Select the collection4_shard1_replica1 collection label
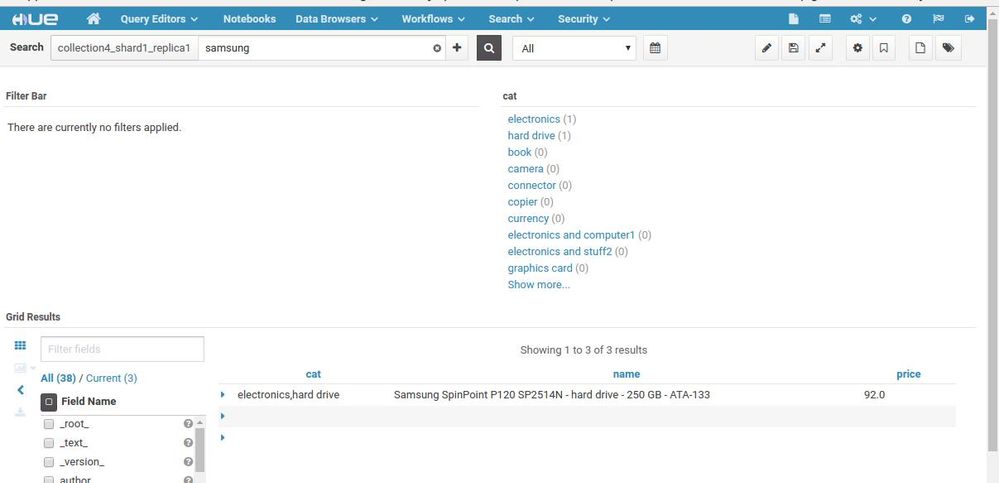The height and width of the screenshot is (483, 999). point(124,48)
